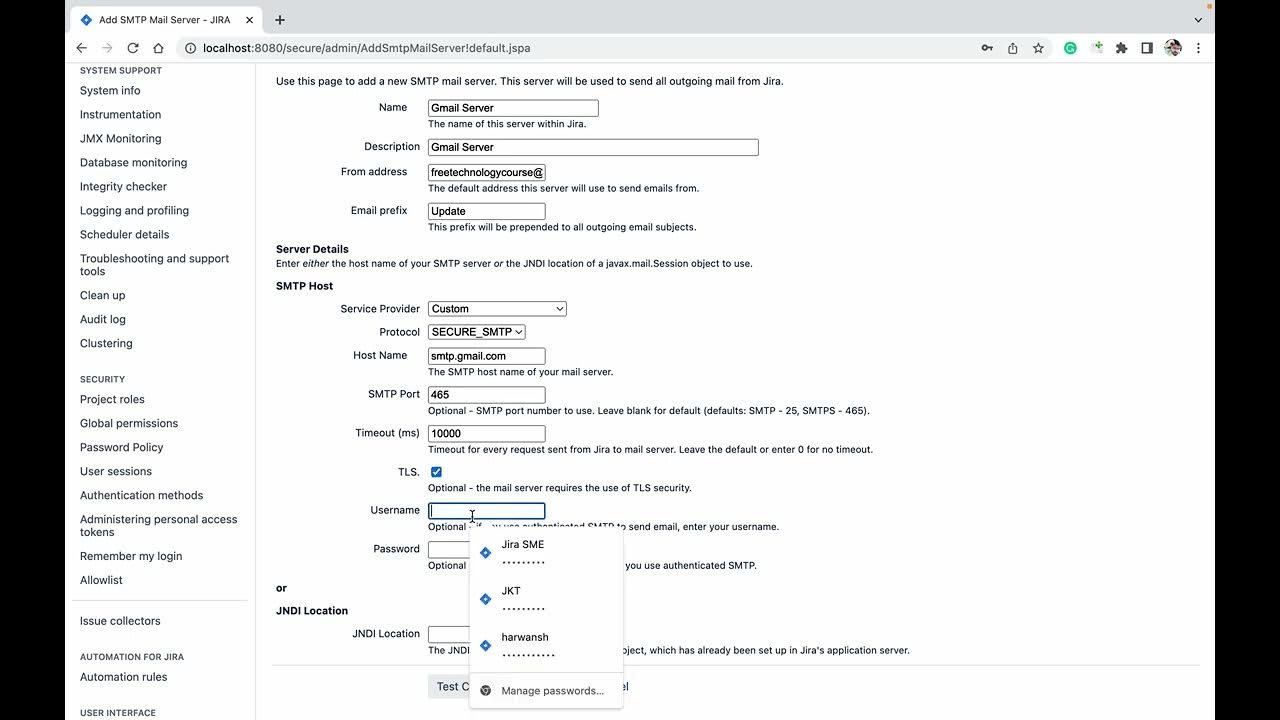Focus the Username field

487,511
